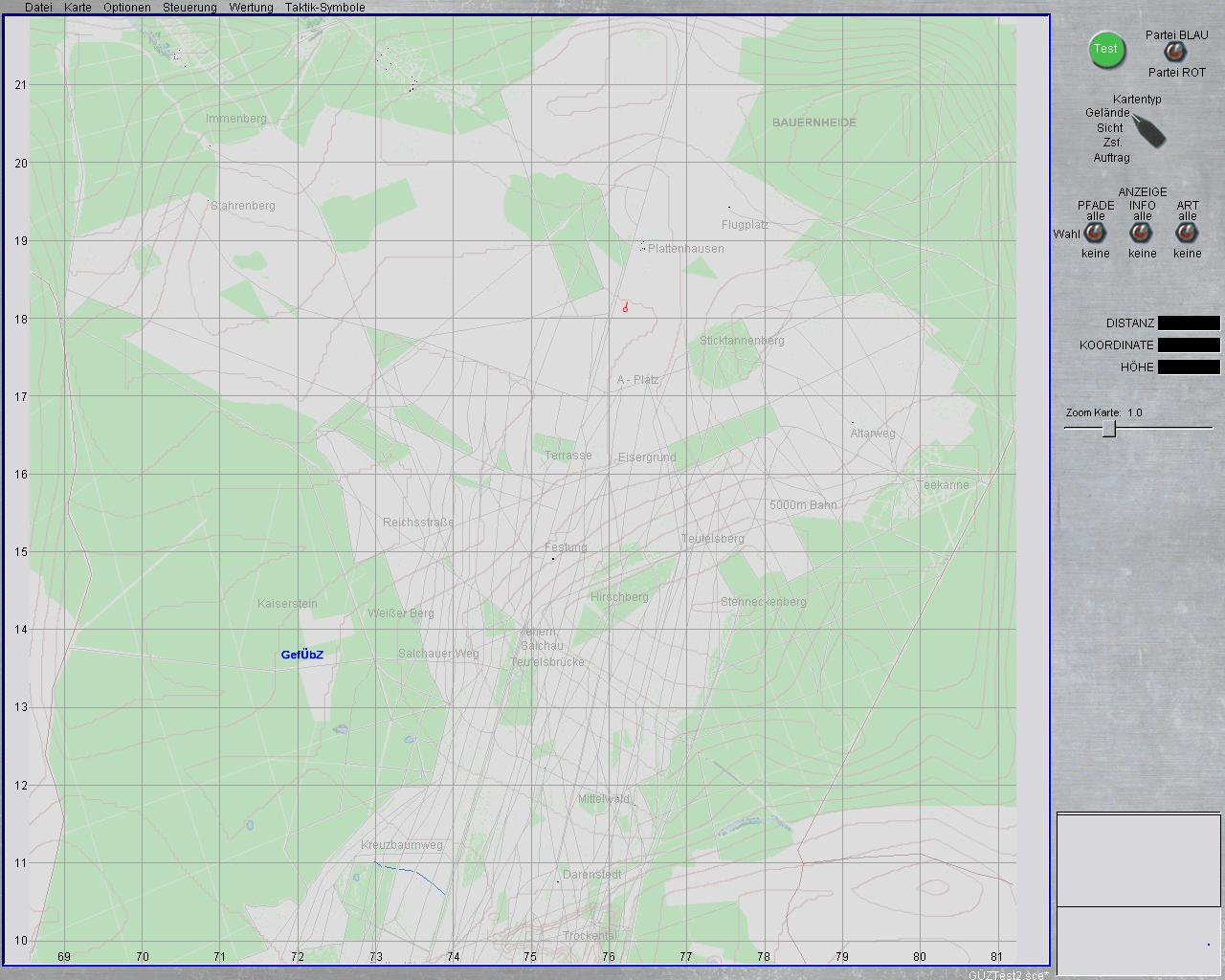Viewport: 1225px width, 980px height.
Task: Expand the Steuerung menu
Action: point(189,8)
